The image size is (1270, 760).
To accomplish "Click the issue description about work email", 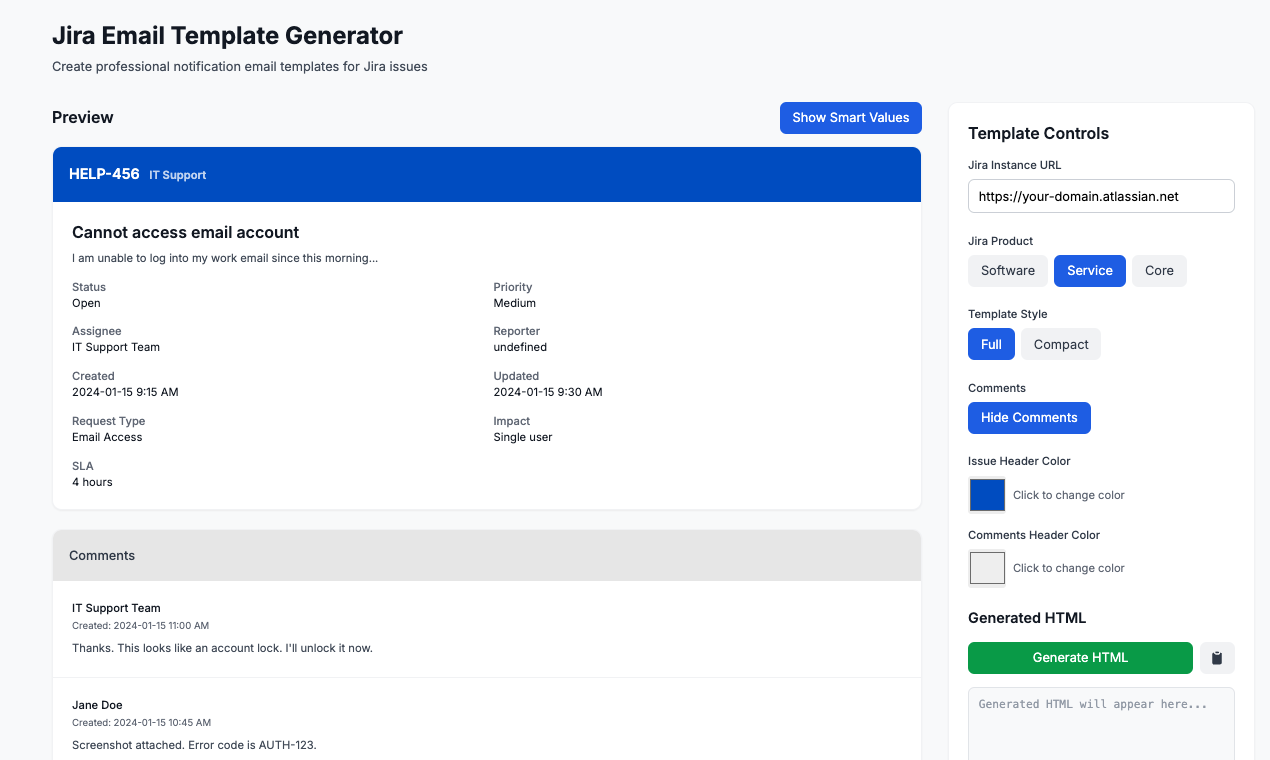I will click(x=225, y=258).
